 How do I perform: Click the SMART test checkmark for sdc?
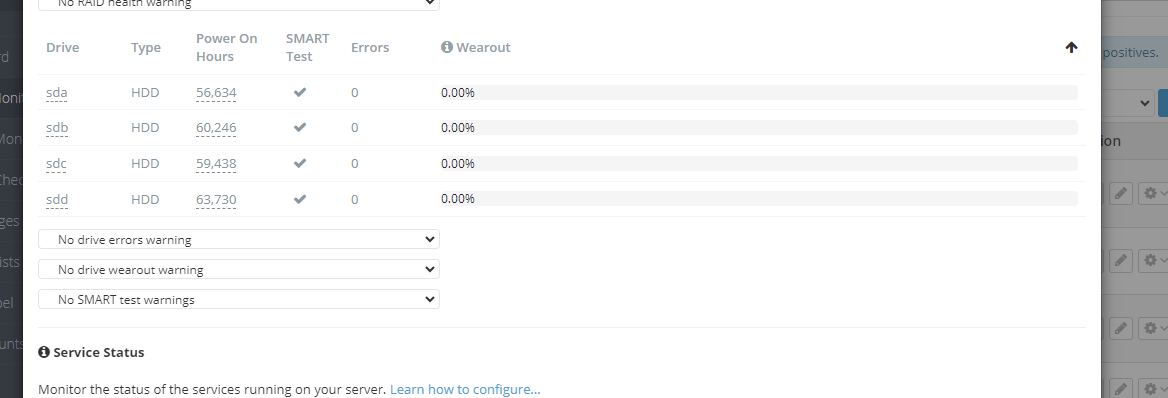click(299, 163)
